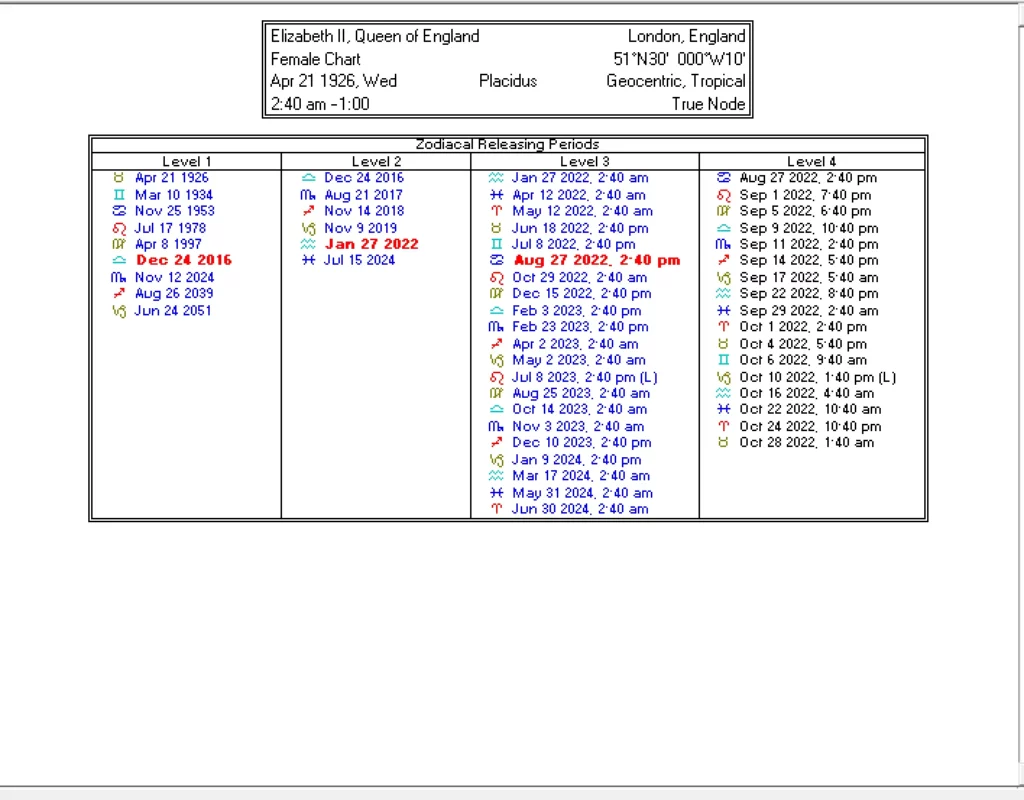
Task: Select the Scorpio glyph beside Sep 11 2022
Action: click(724, 244)
